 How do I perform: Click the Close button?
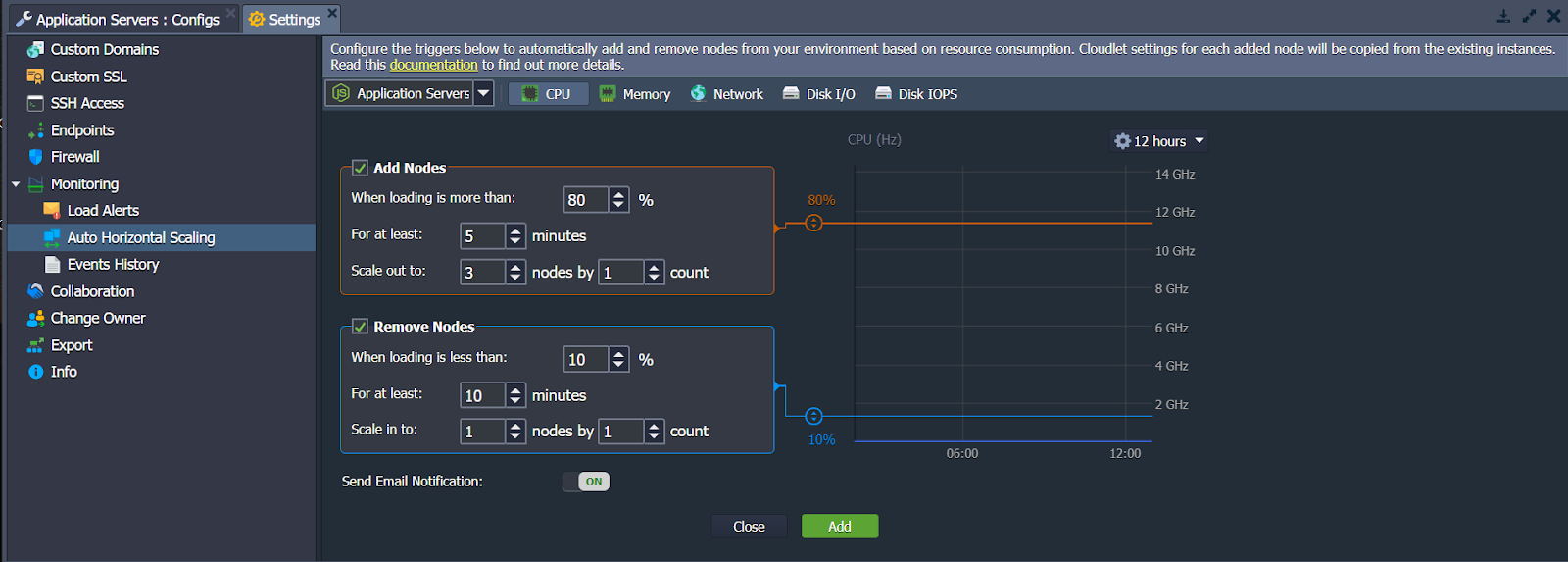749,527
